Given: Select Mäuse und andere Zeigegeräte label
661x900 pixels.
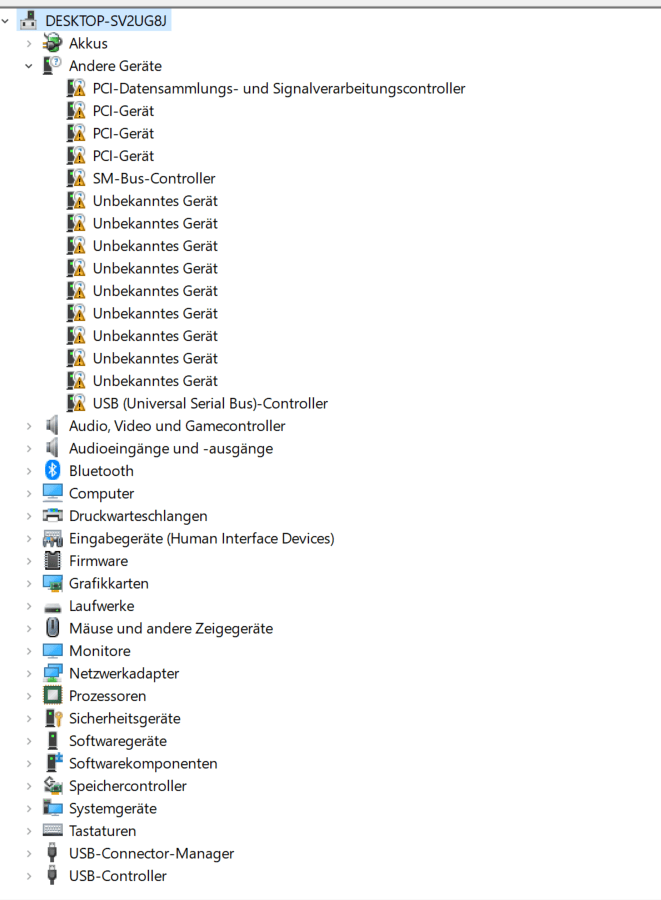Looking at the screenshot, I should (171, 629).
